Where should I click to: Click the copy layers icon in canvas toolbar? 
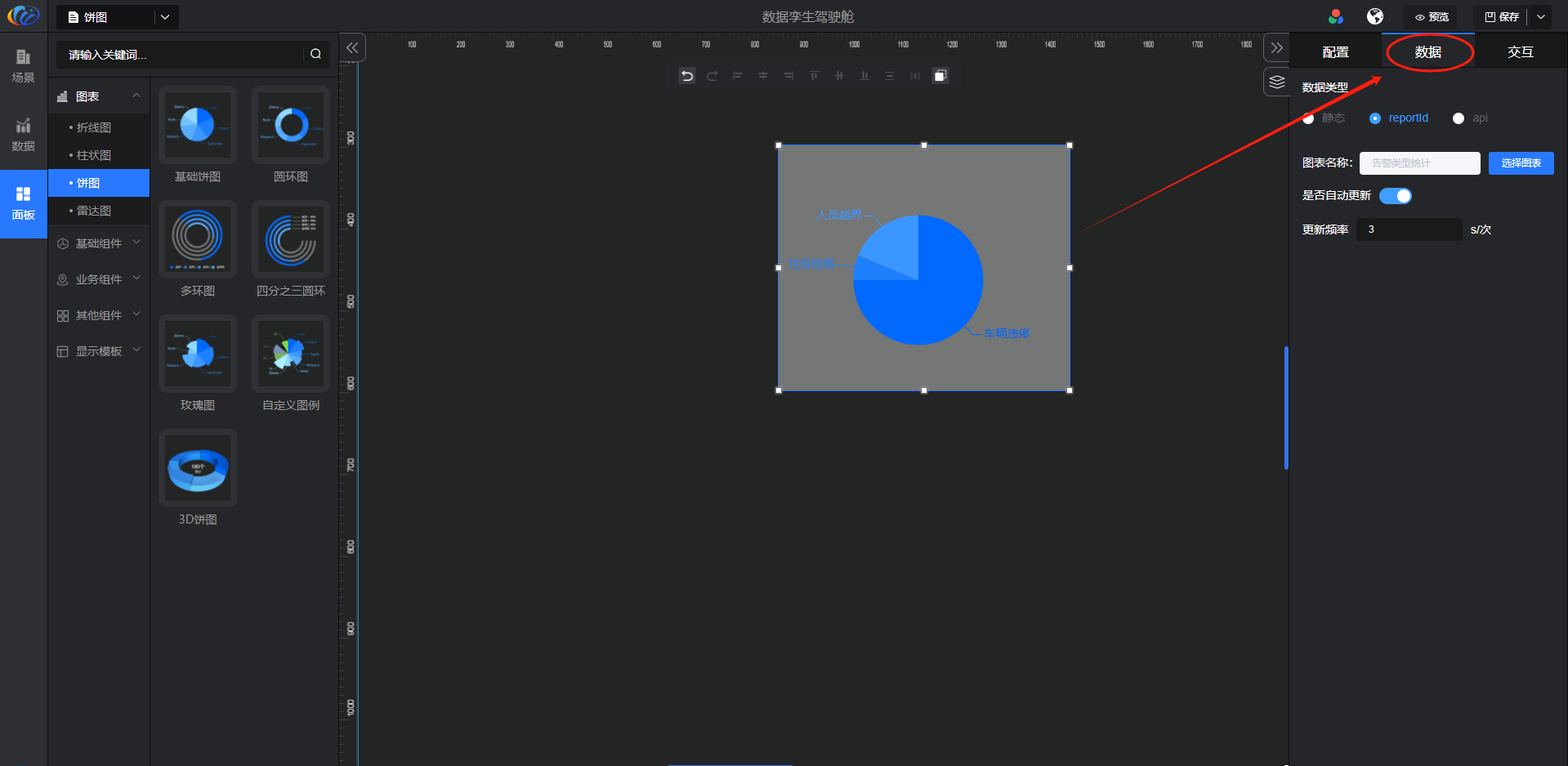[940, 76]
